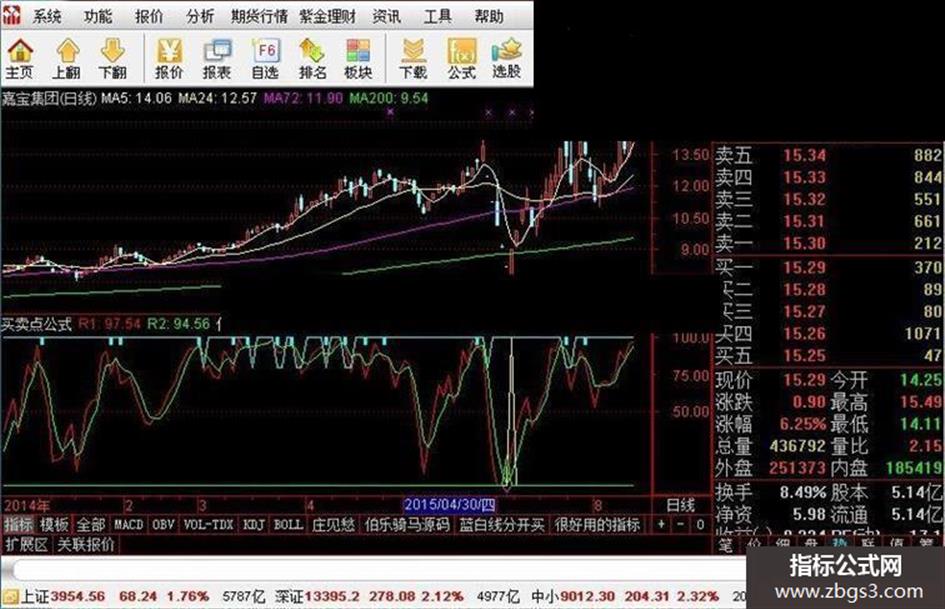Screen dimensions: 945x609
Task: Click the plus zoom button beside indicator tabs
Action: (x=661, y=525)
